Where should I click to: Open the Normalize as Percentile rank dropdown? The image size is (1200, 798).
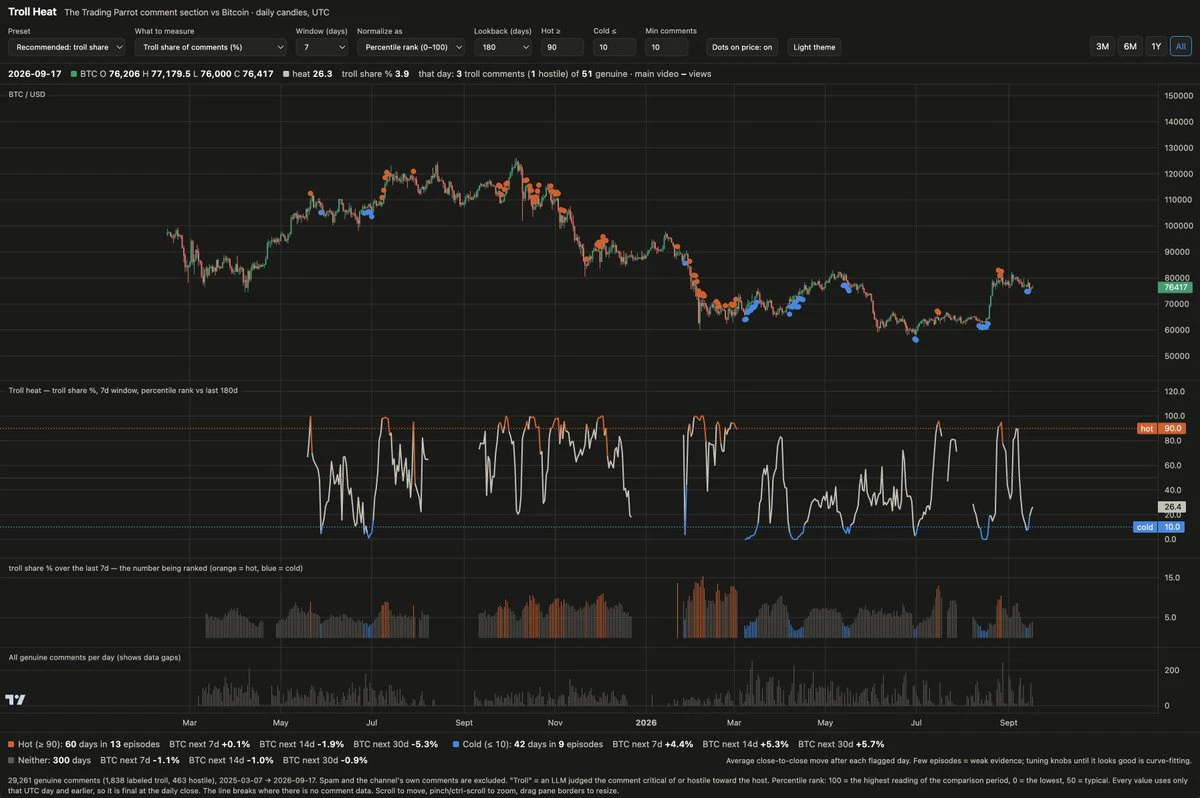pyautogui.click(x=411, y=47)
